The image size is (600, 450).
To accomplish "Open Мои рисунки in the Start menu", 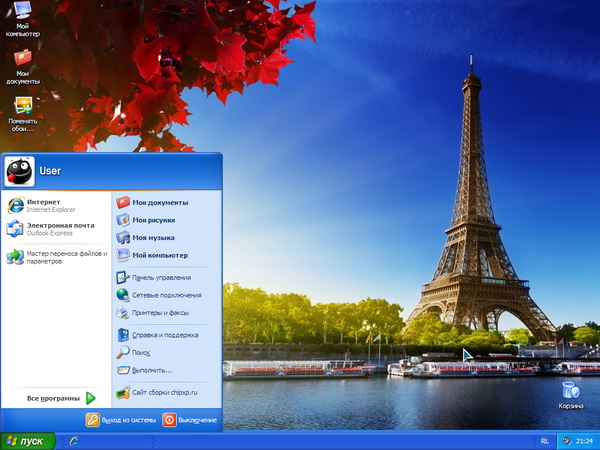I will pos(153,220).
